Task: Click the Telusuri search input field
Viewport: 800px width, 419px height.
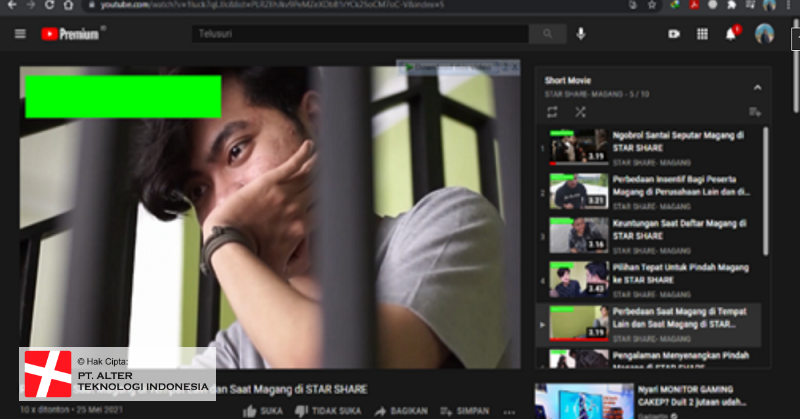Action: [360, 34]
